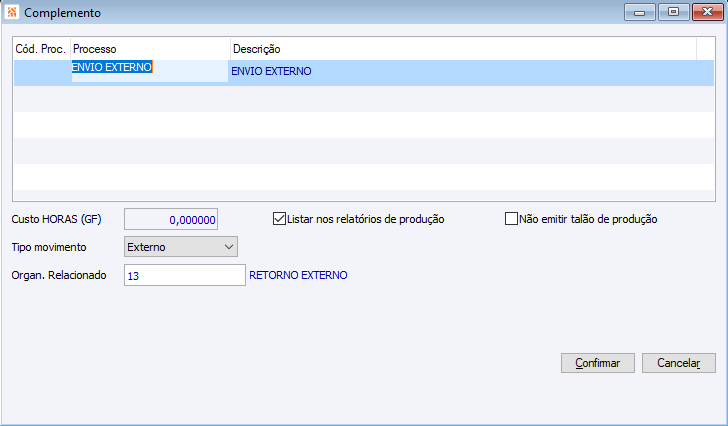Maximize the Complemento window

[x=673, y=12]
